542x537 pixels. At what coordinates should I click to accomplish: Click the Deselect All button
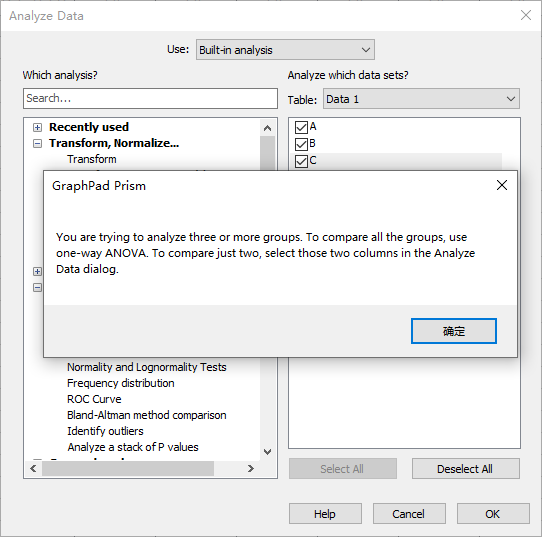click(x=465, y=469)
